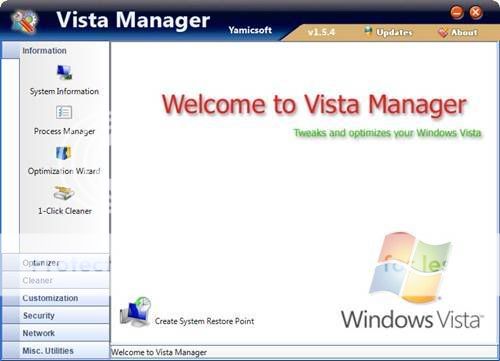Image resolution: width=500 pixels, height=361 pixels.
Task: Switch to the Customization section
Action: pyautogui.click(x=56, y=298)
